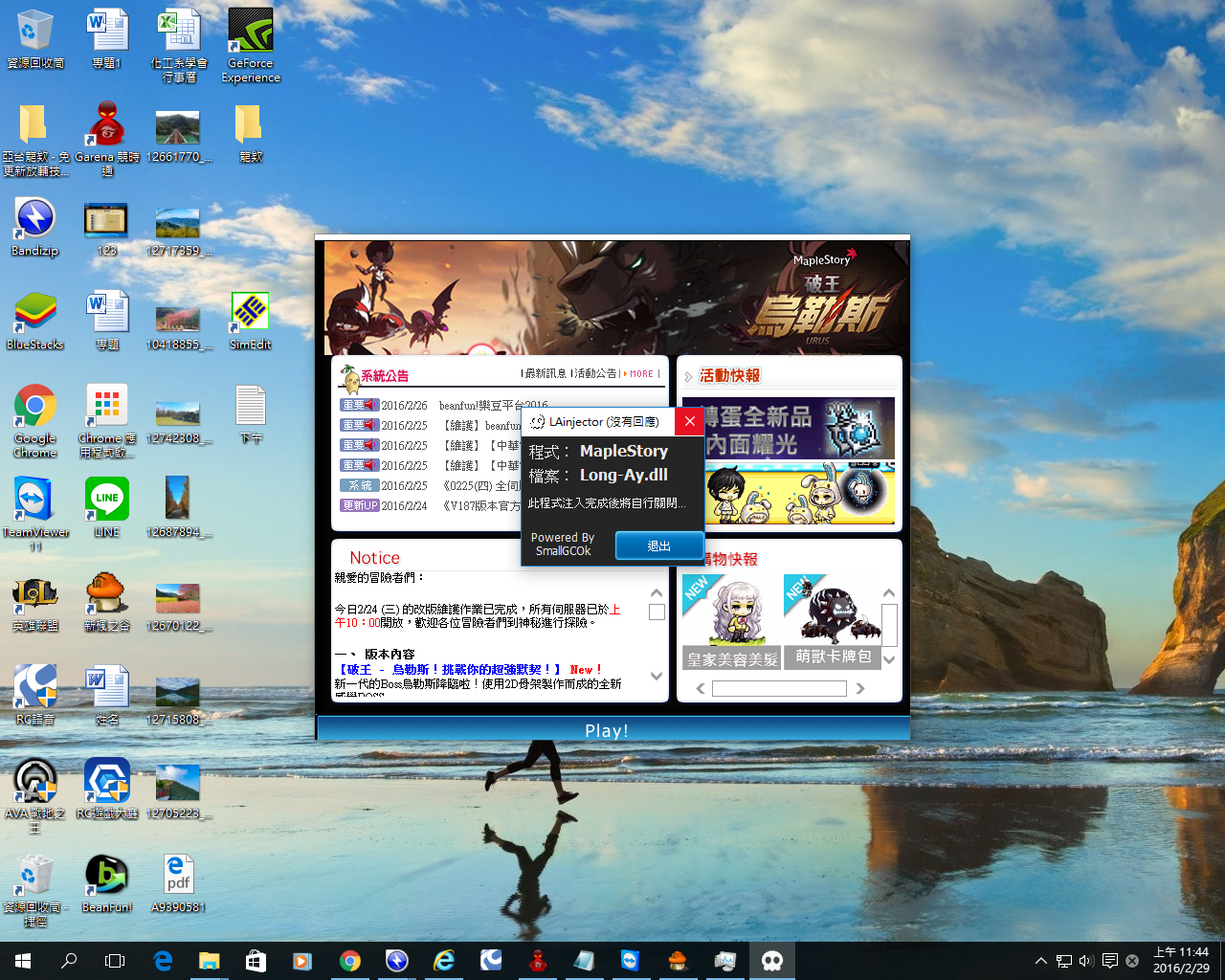Click the Notice panel scroll down arrow

pyautogui.click(x=657, y=676)
